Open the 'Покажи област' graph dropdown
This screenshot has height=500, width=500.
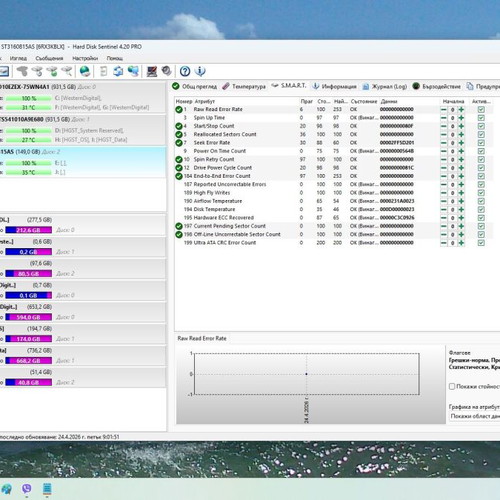pyautogui.click(x=475, y=416)
